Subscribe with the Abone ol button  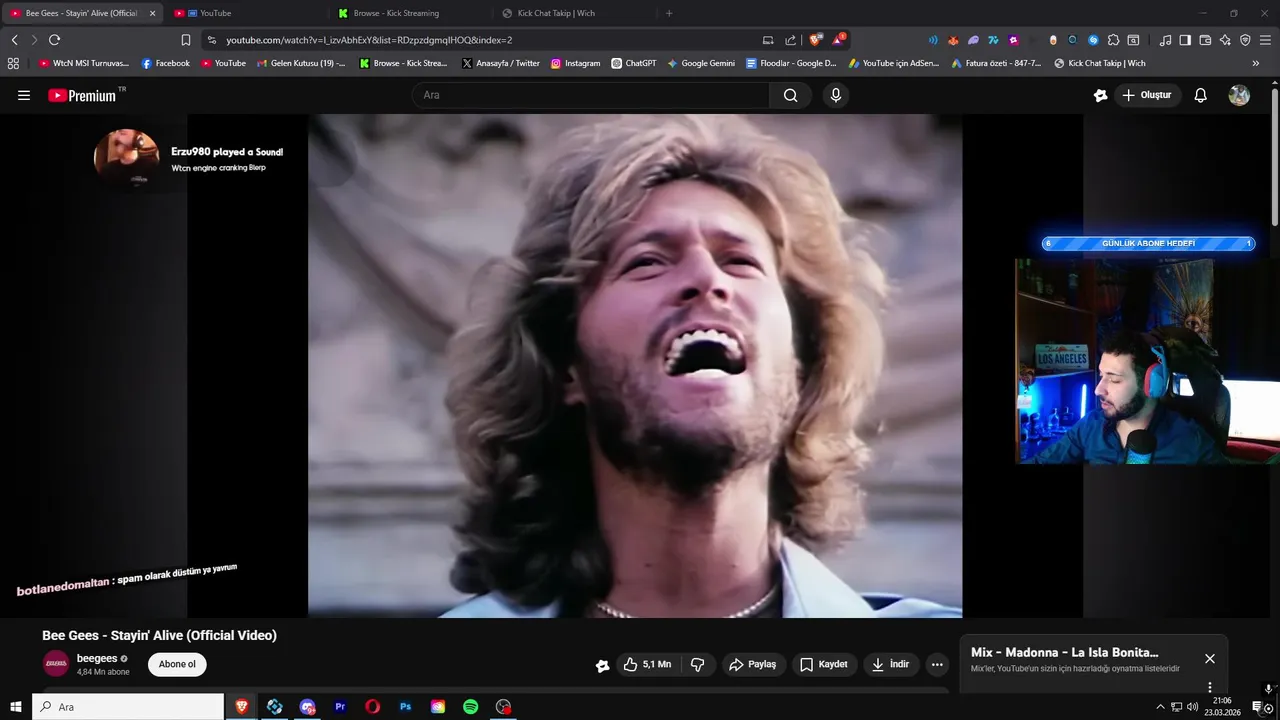coord(177,664)
